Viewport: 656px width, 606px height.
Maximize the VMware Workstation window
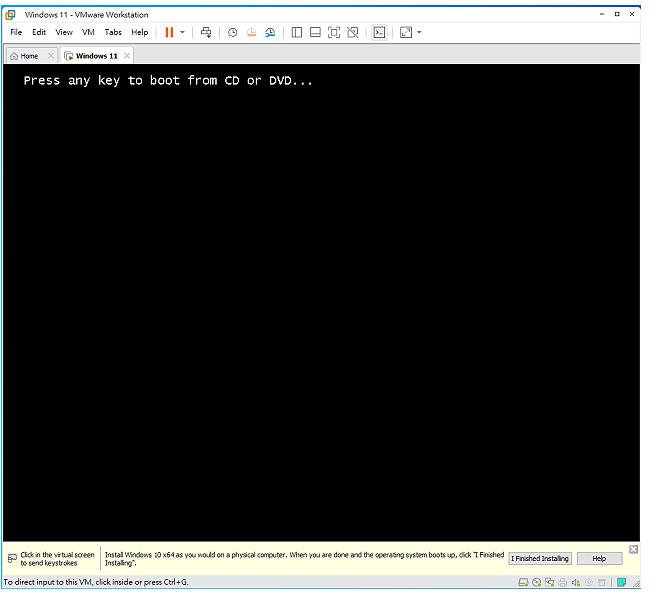click(x=617, y=14)
